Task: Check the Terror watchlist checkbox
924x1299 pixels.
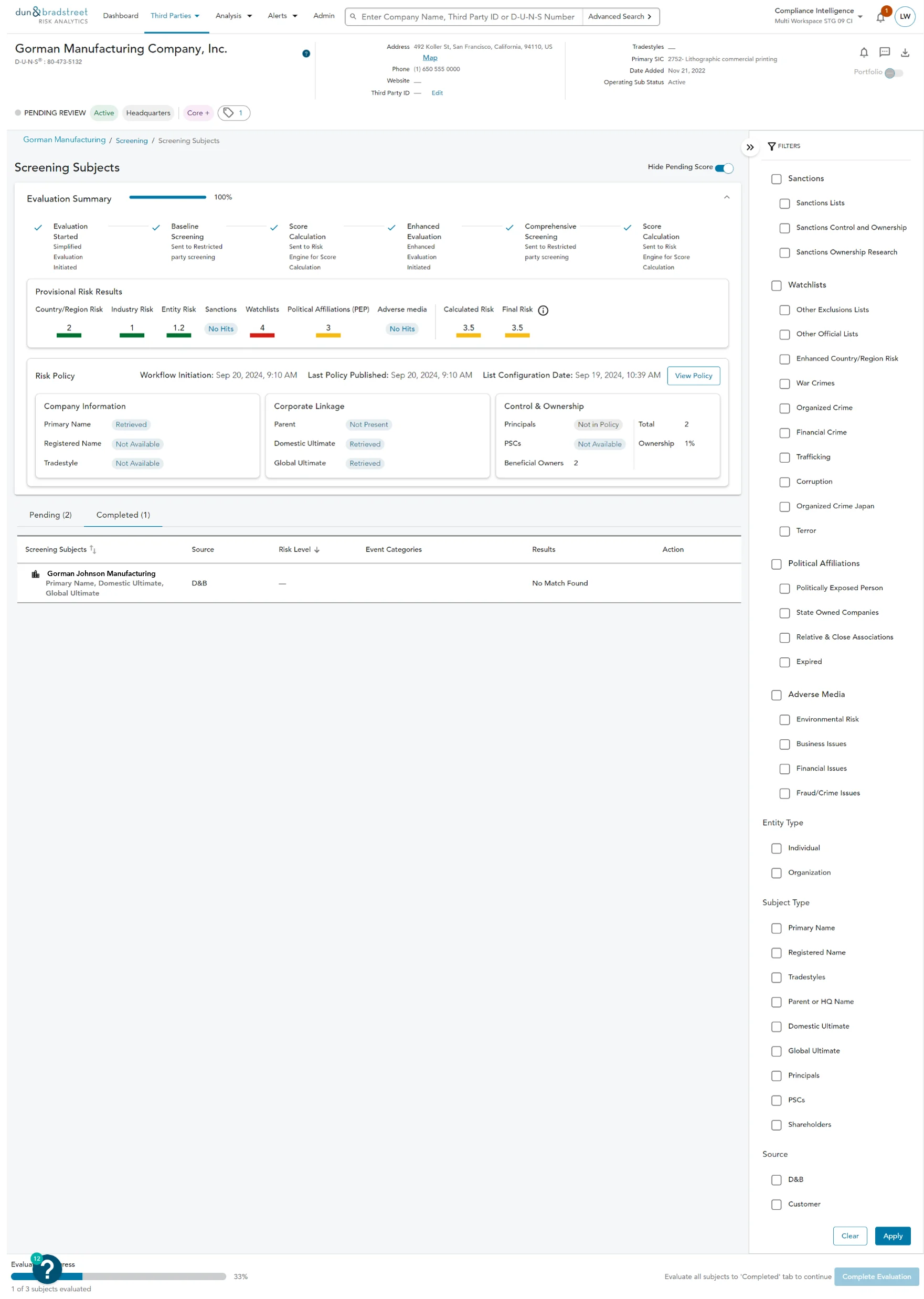Action: (x=784, y=531)
